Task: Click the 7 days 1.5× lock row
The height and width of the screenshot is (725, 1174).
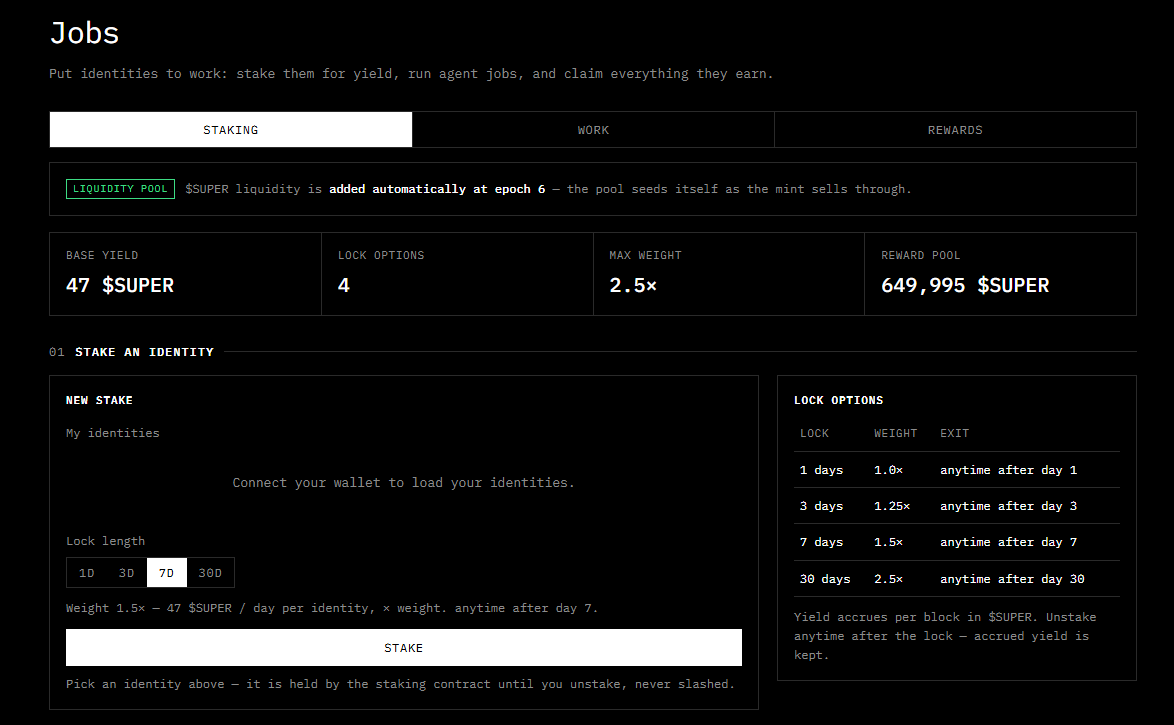Action: (x=957, y=542)
